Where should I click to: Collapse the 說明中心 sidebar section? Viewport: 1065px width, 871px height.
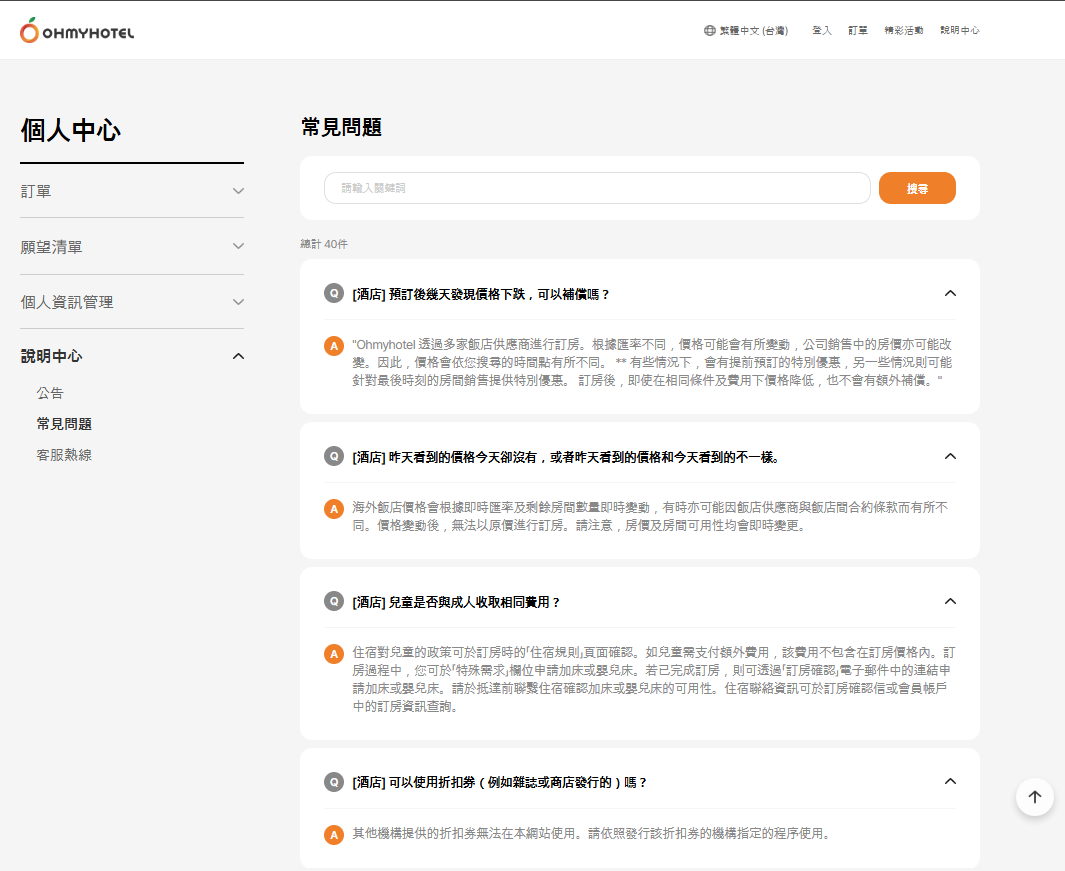point(238,356)
